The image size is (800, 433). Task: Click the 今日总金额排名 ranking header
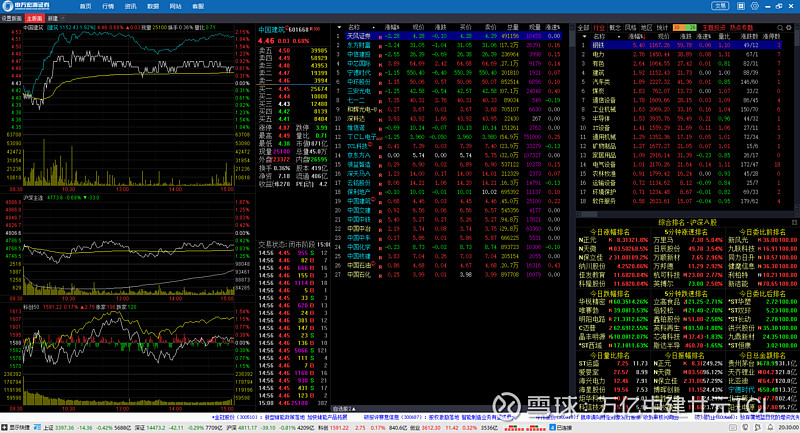point(762,355)
